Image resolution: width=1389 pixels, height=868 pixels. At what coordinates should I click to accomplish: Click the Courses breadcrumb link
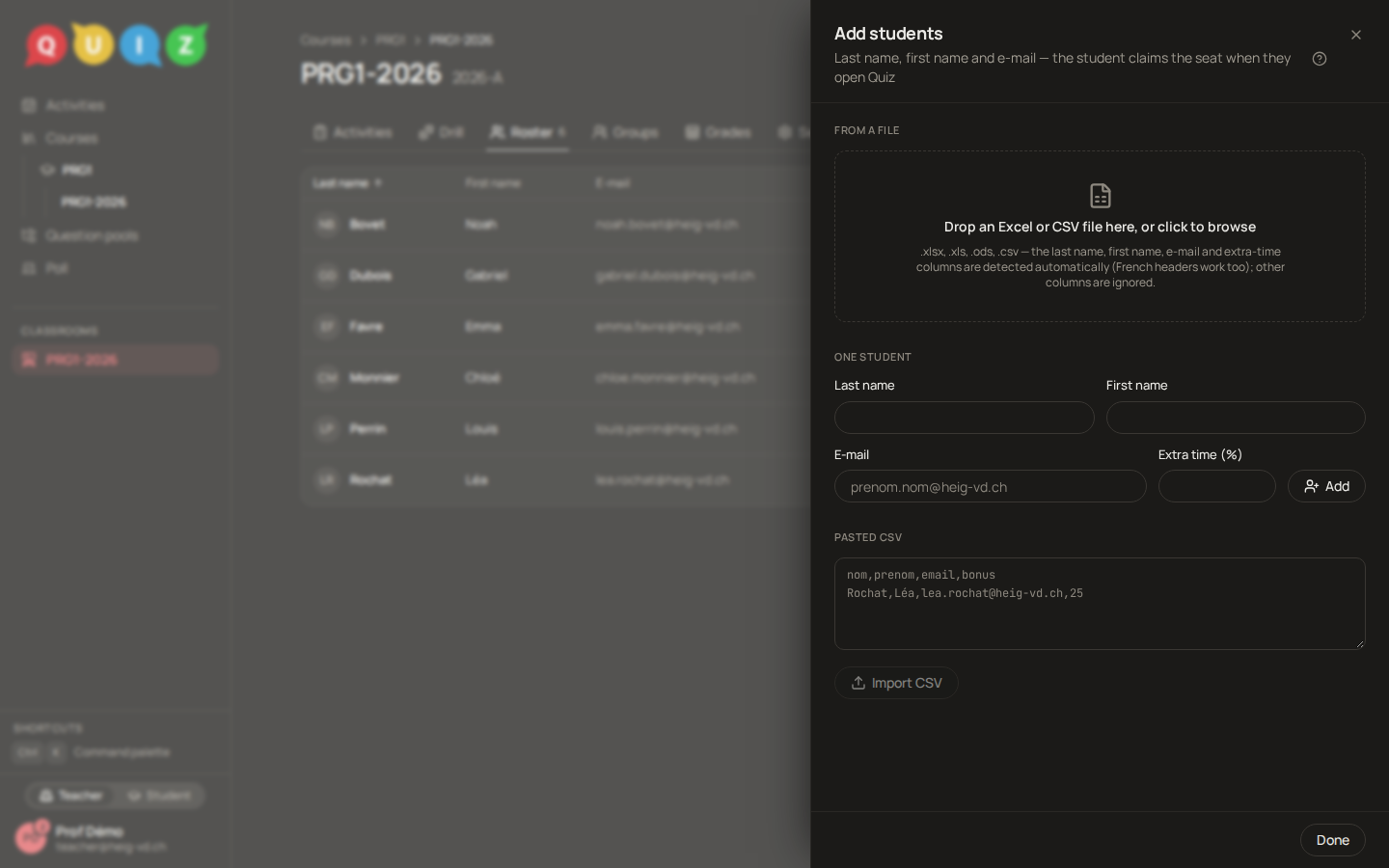[325, 40]
